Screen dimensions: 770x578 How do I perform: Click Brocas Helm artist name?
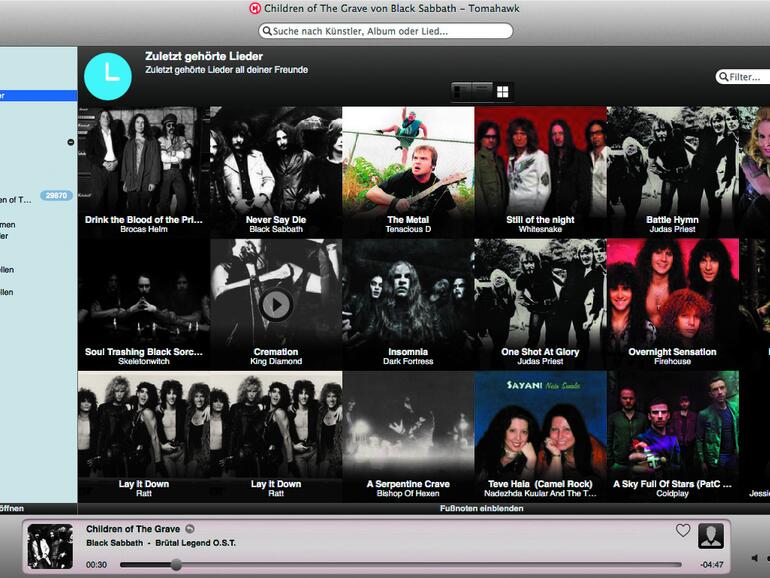pos(144,229)
